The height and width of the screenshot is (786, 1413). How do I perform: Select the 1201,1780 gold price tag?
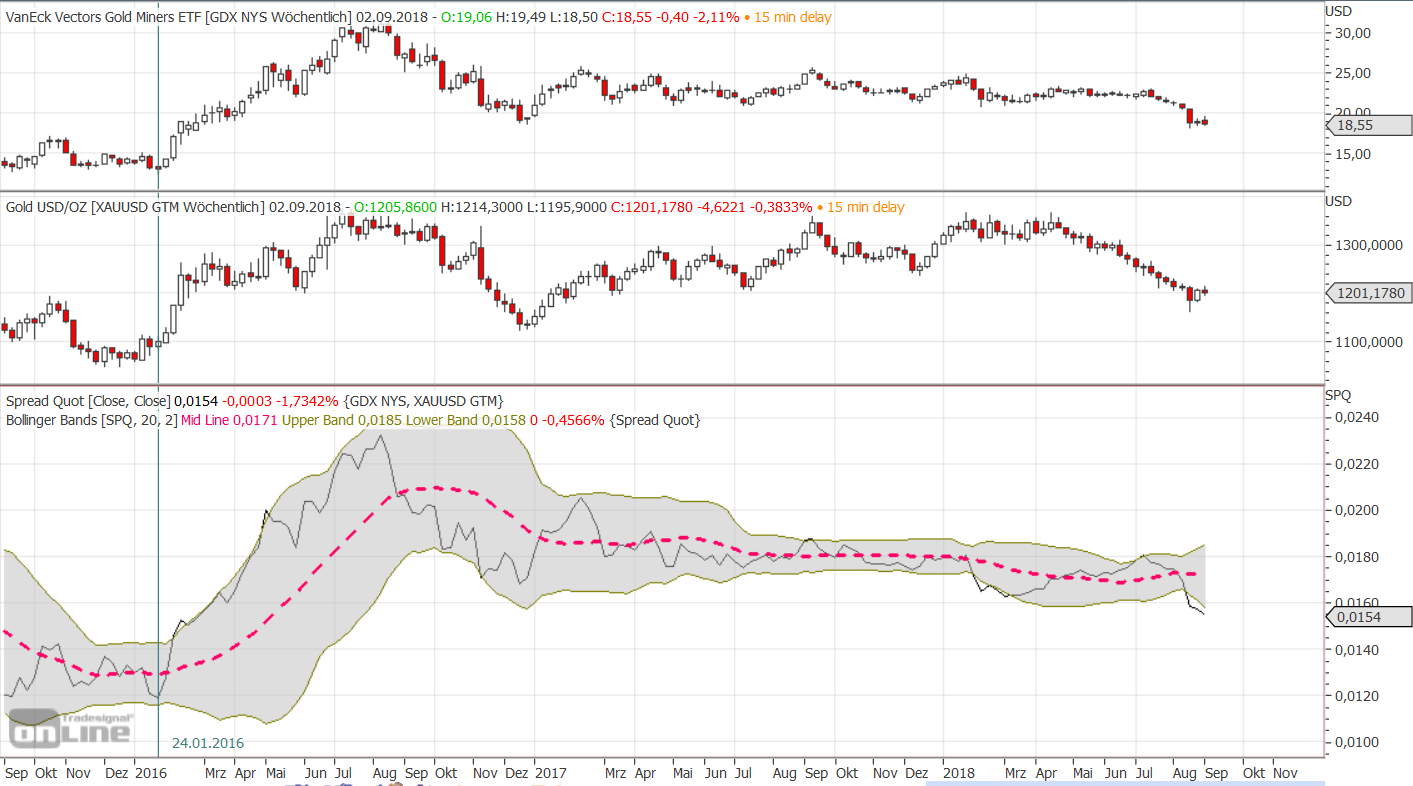tap(1368, 293)
